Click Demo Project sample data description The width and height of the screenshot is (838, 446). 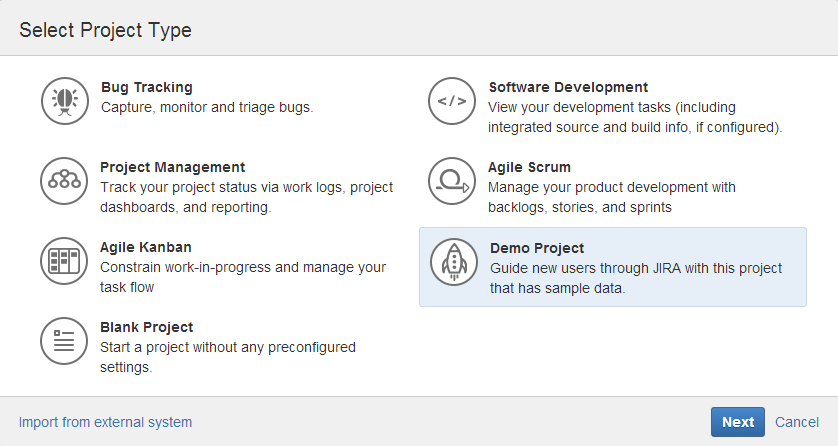(x=636, y=278)
